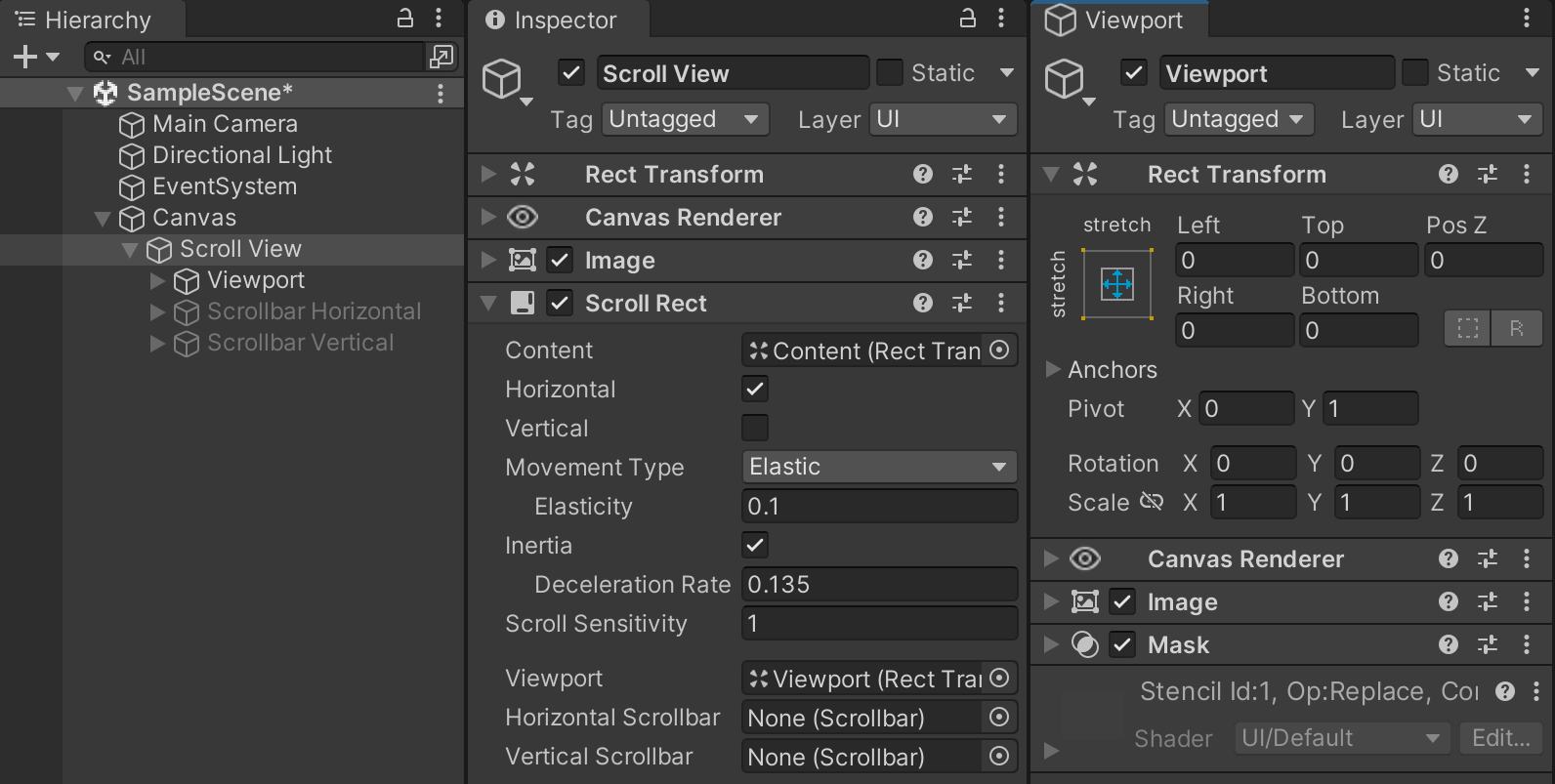Click Elasticity value field
Screen dimensions: 1555x784
click(x=879, y=506)
